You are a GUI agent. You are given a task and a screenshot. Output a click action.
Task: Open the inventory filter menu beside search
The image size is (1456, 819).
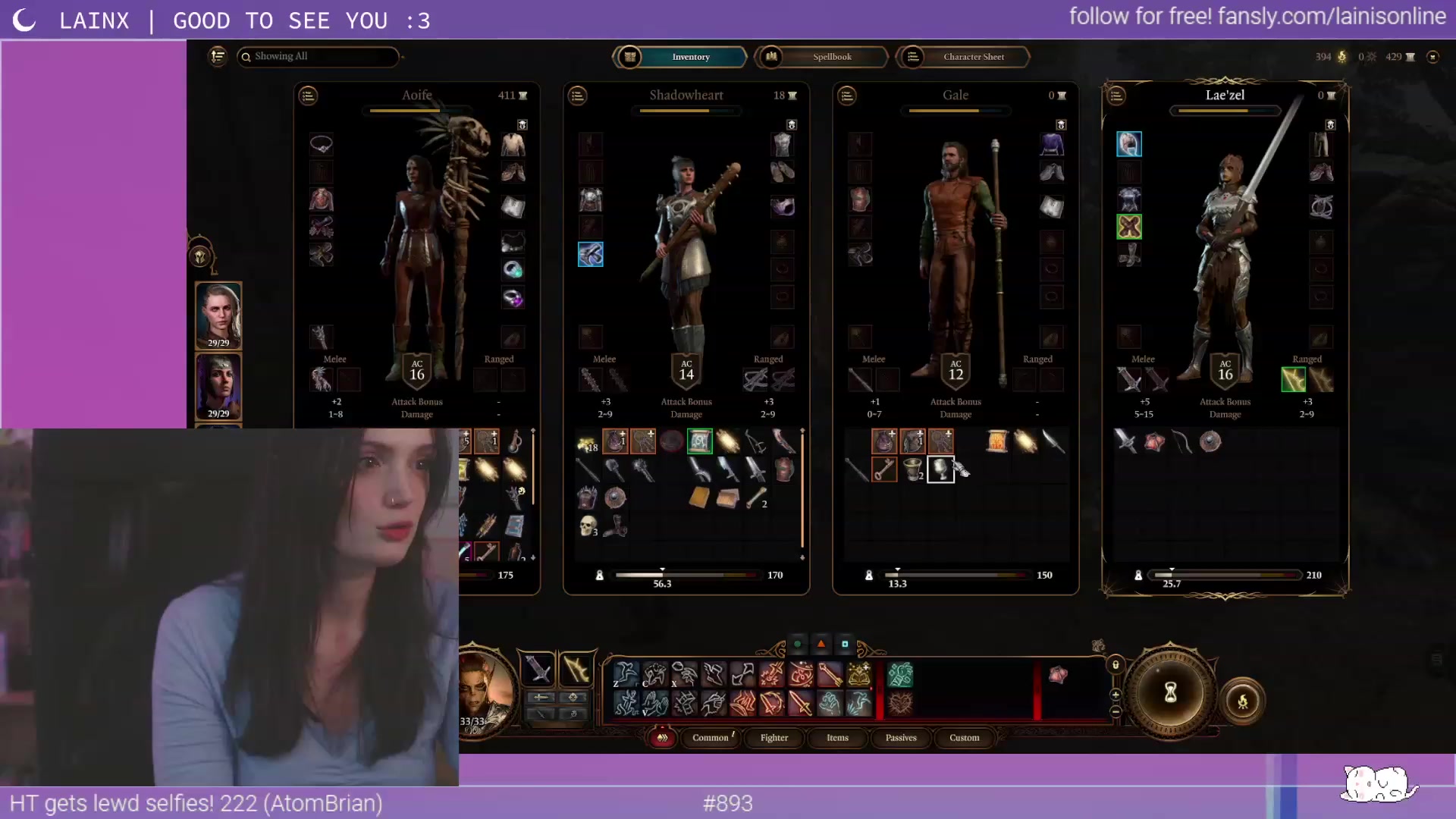(218, 56)
